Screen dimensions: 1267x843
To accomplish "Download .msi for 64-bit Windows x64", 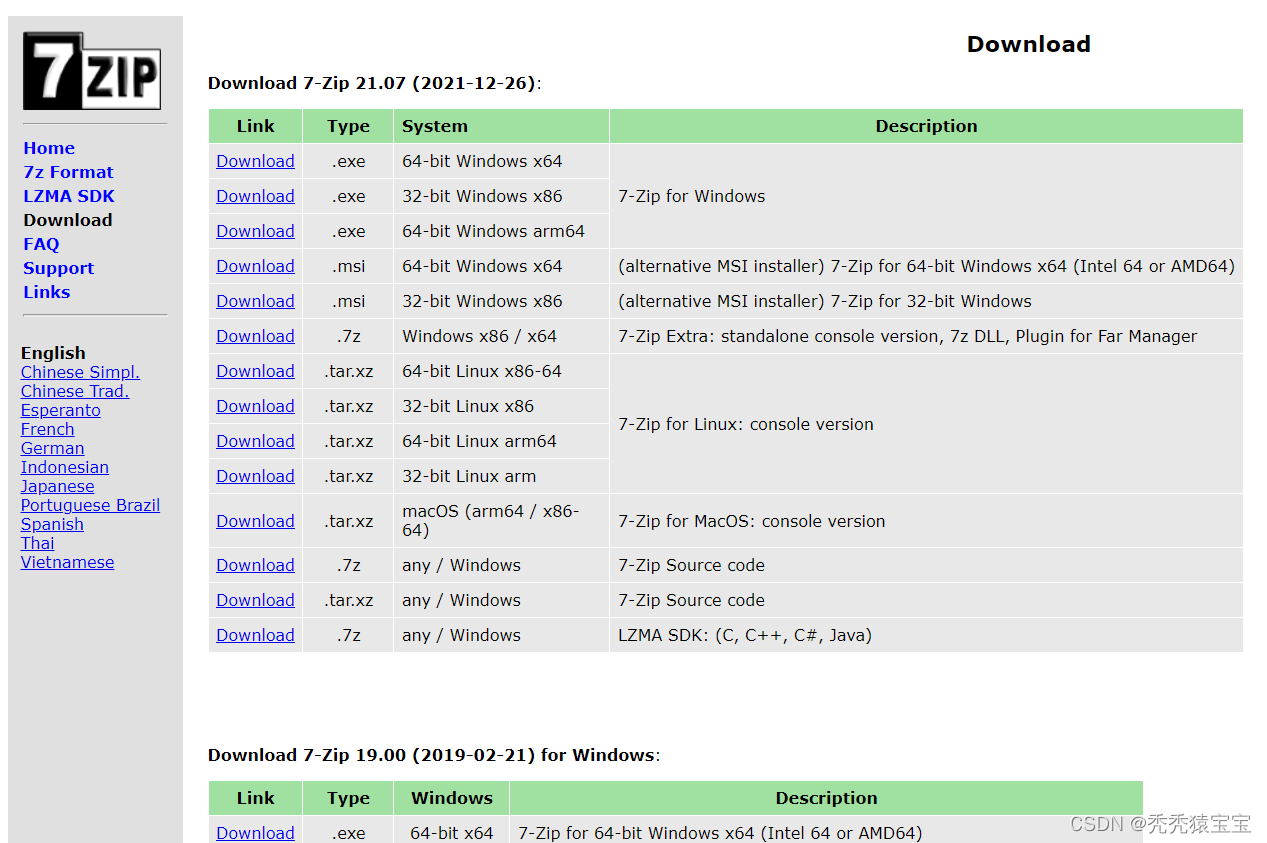I will [255, 266].
